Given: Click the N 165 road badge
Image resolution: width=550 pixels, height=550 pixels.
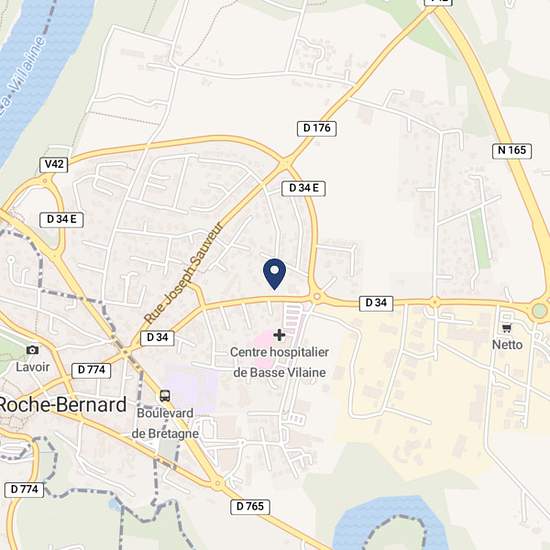Looking at the screenshot, I should [x=512, y=151].
